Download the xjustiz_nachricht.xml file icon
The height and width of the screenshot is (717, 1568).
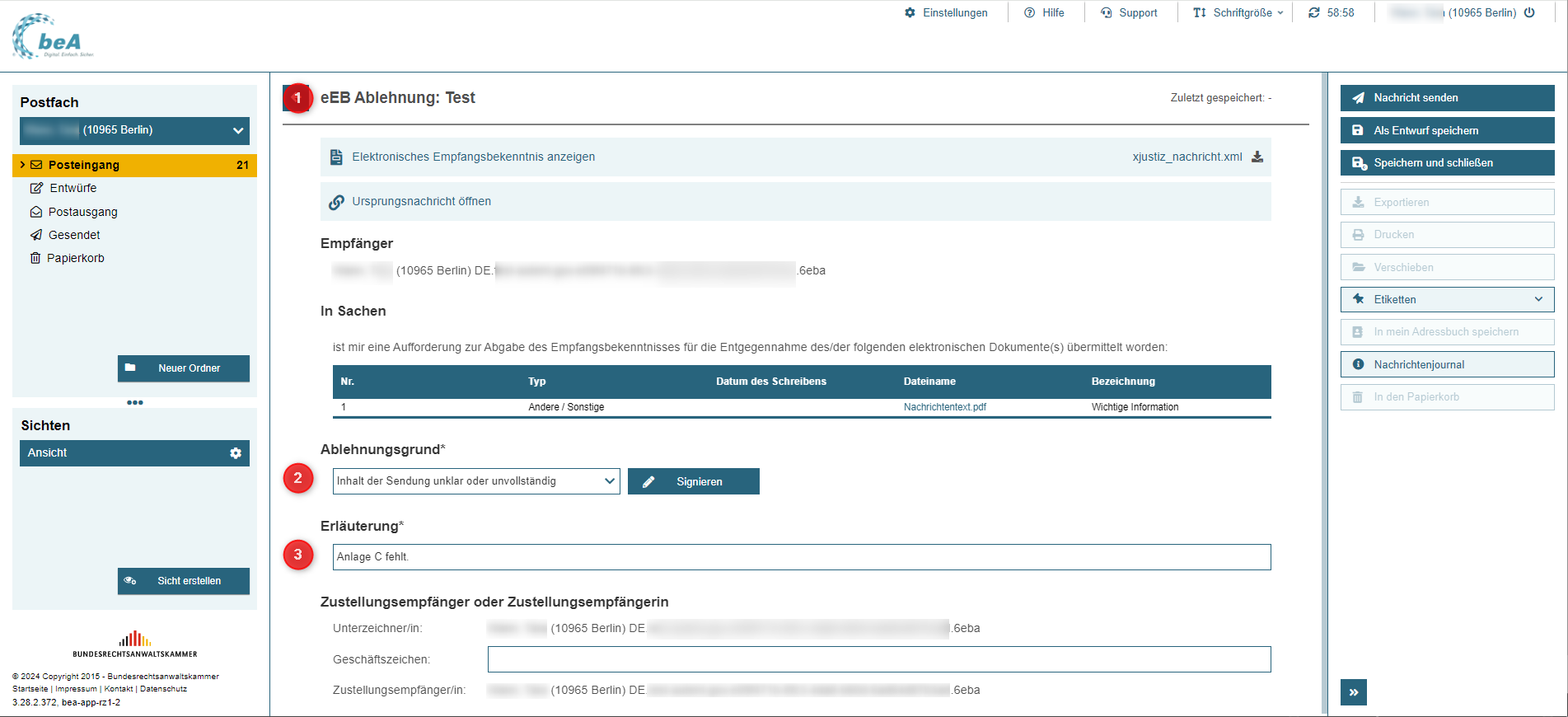[1257, 157]
